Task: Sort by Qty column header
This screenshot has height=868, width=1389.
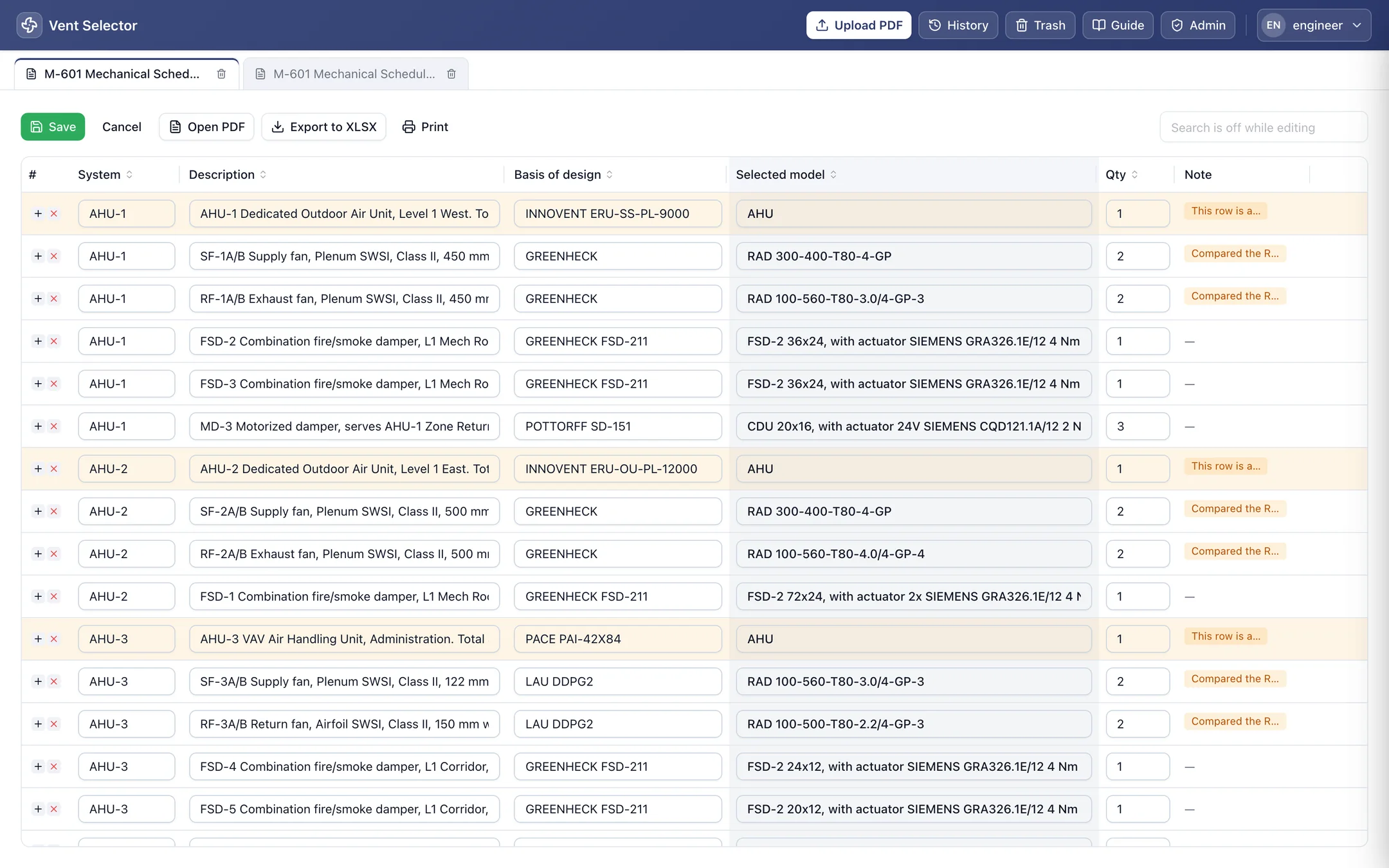Action: point(1121,175)
